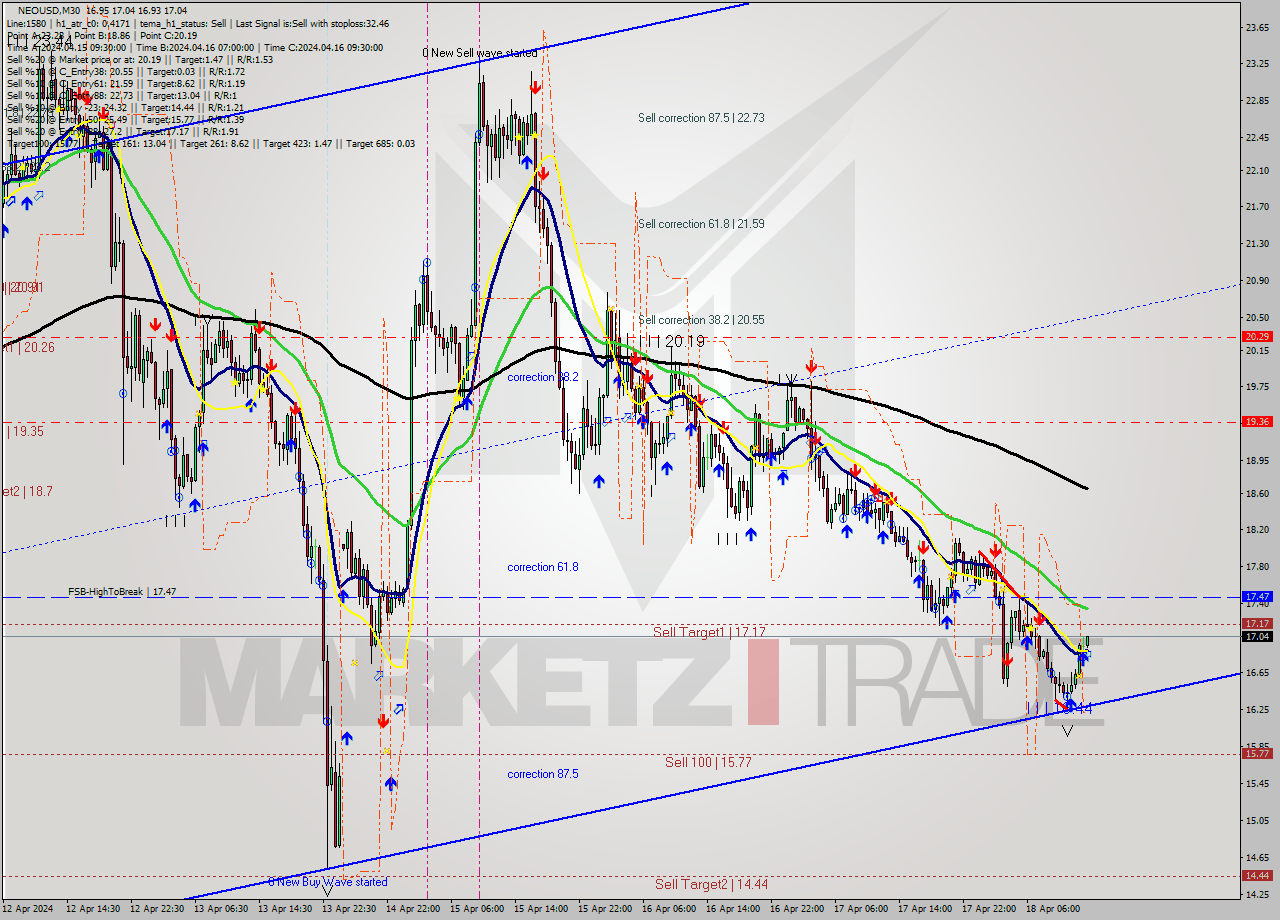
Task: Select the '0 New Sell wave started' annotation
Action: point(479,53)
